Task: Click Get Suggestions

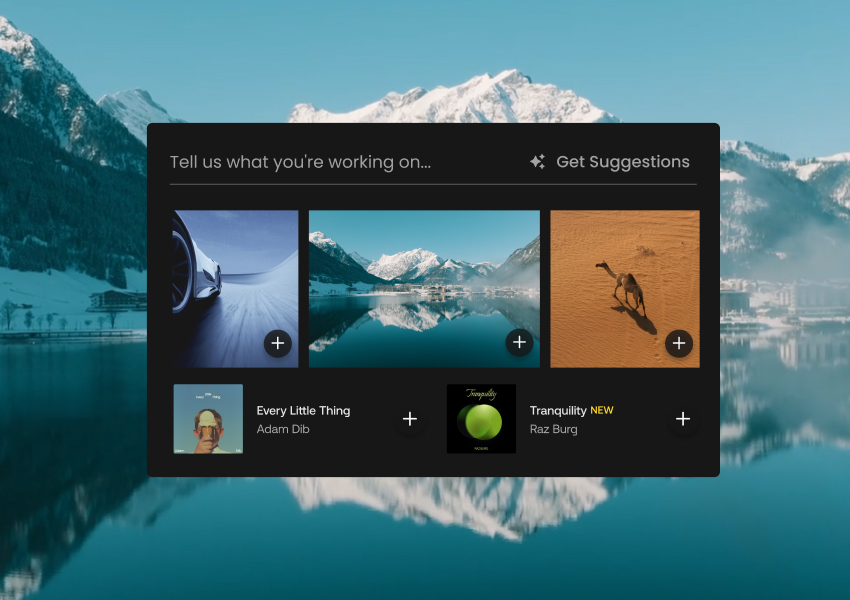Action: pos(624,161)
